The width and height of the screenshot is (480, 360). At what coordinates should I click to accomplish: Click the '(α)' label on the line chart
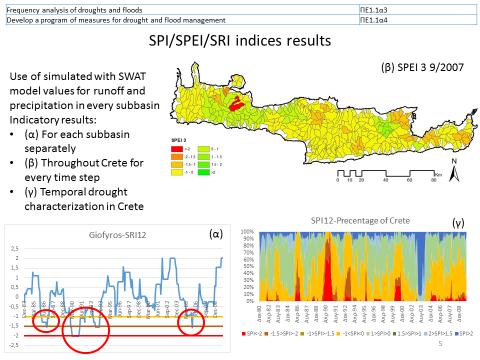tap(216, 234)
